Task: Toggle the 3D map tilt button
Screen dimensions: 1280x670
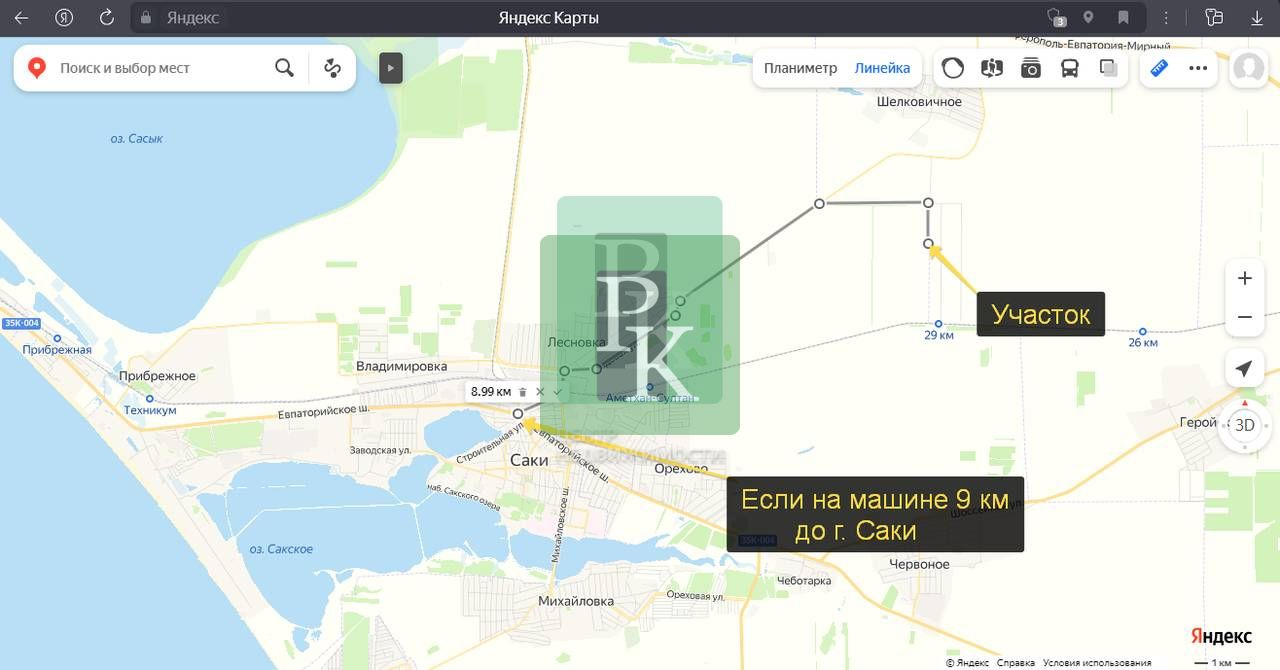Action: point(1244,425)
